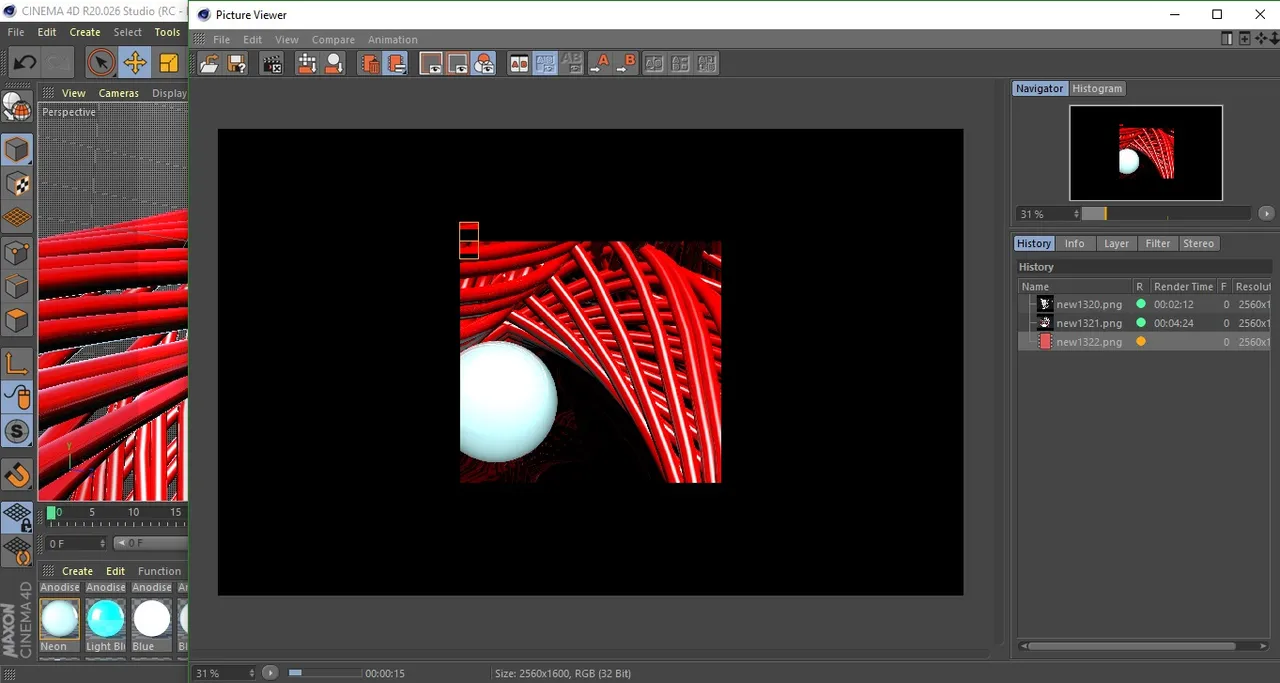Click the animation progress slider at bottom
The width and height of the screenshot is (1280, 683).
point(325,673)
